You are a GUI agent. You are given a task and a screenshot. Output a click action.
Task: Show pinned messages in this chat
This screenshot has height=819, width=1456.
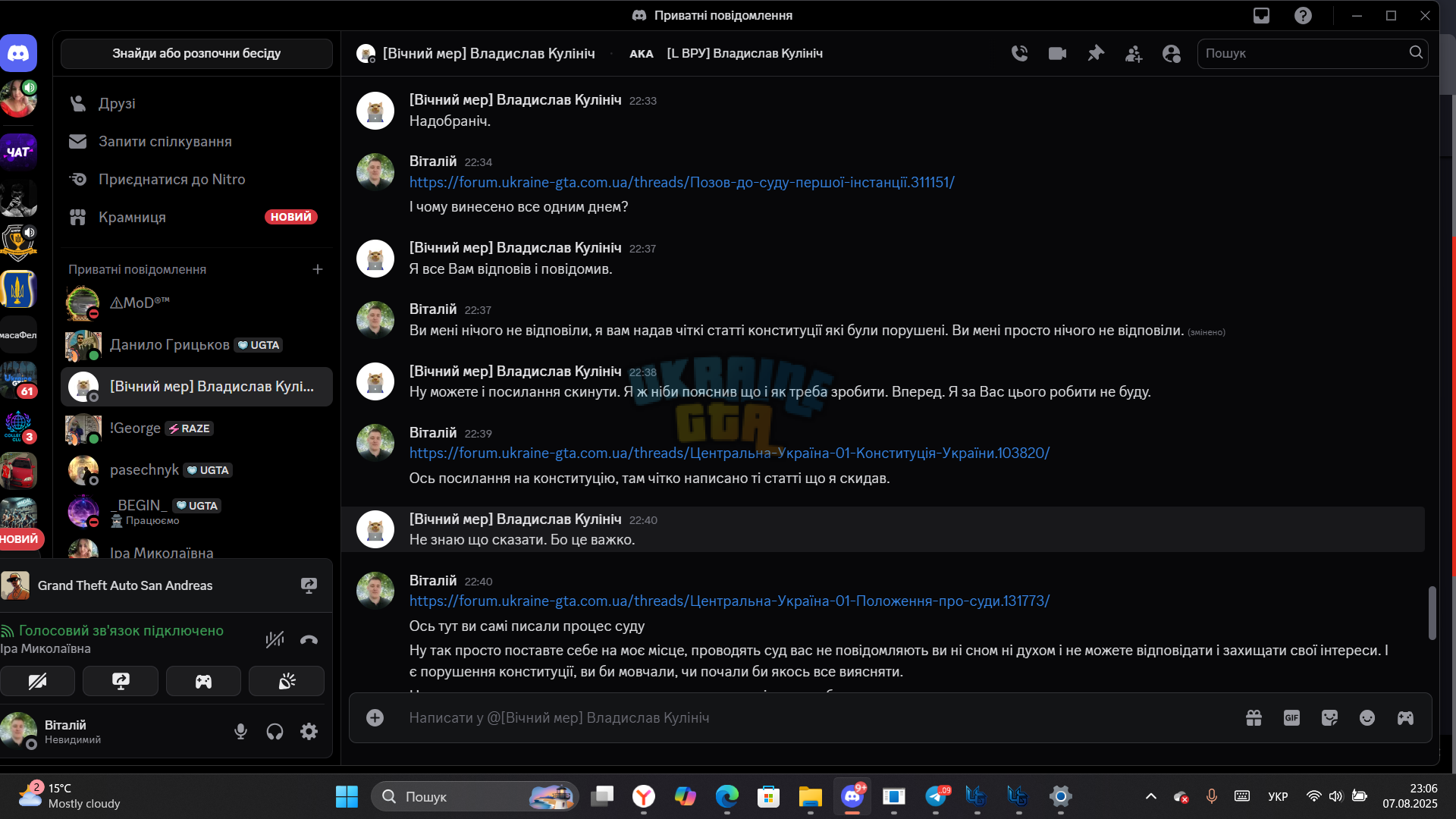pyautogui.click(x=1095, y=53)
